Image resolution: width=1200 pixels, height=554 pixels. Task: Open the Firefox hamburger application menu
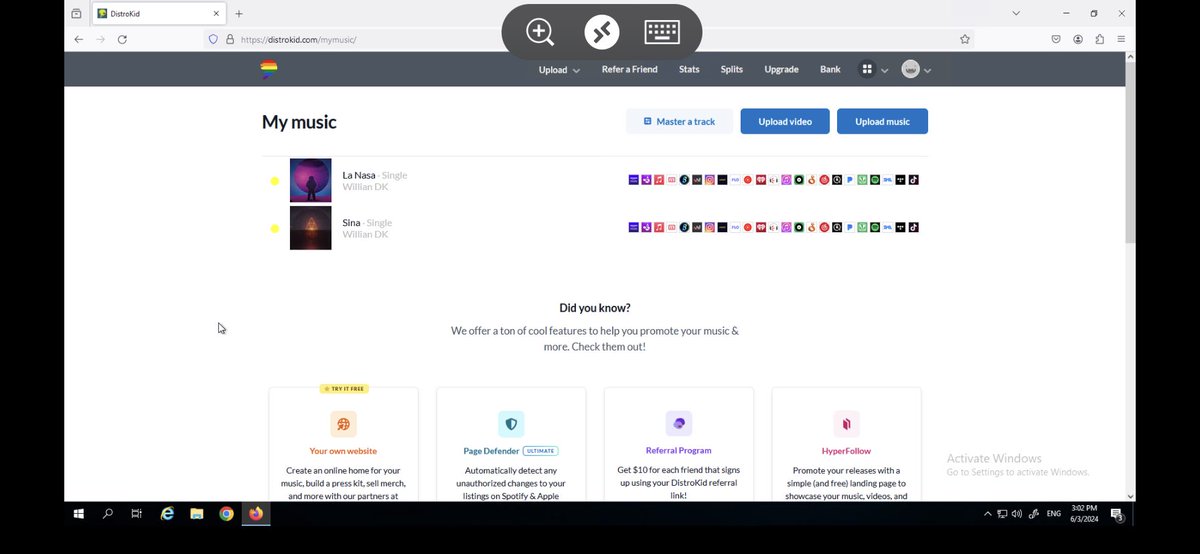click(1121, 39)
